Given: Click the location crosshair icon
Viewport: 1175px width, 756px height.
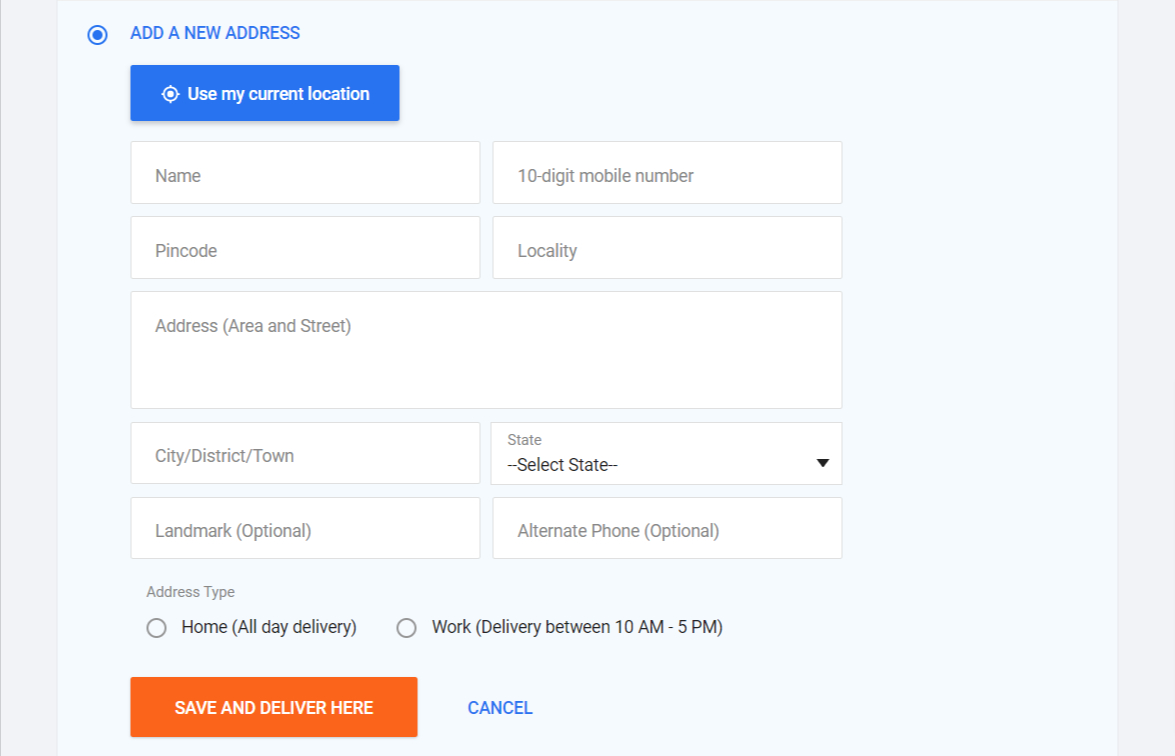Looking at the screenshot, I should pyautogui.click(x=170, y=94).
